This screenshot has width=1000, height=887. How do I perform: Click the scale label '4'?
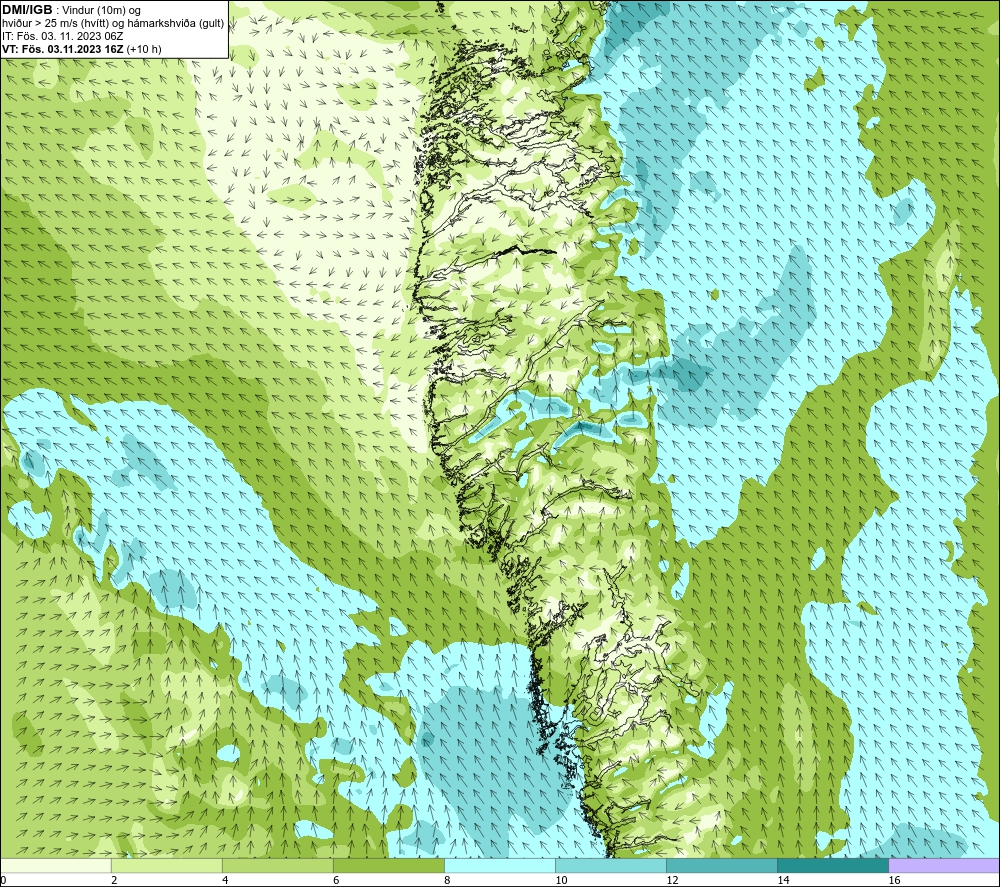pyautogui.click(x=225, y=881)
